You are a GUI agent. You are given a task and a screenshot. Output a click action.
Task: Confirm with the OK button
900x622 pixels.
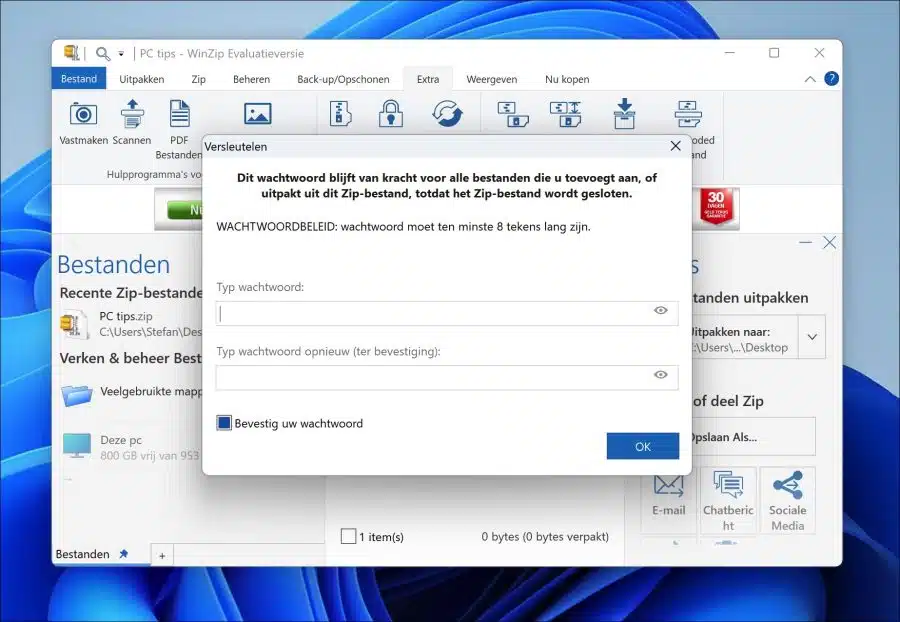[643, 446]
